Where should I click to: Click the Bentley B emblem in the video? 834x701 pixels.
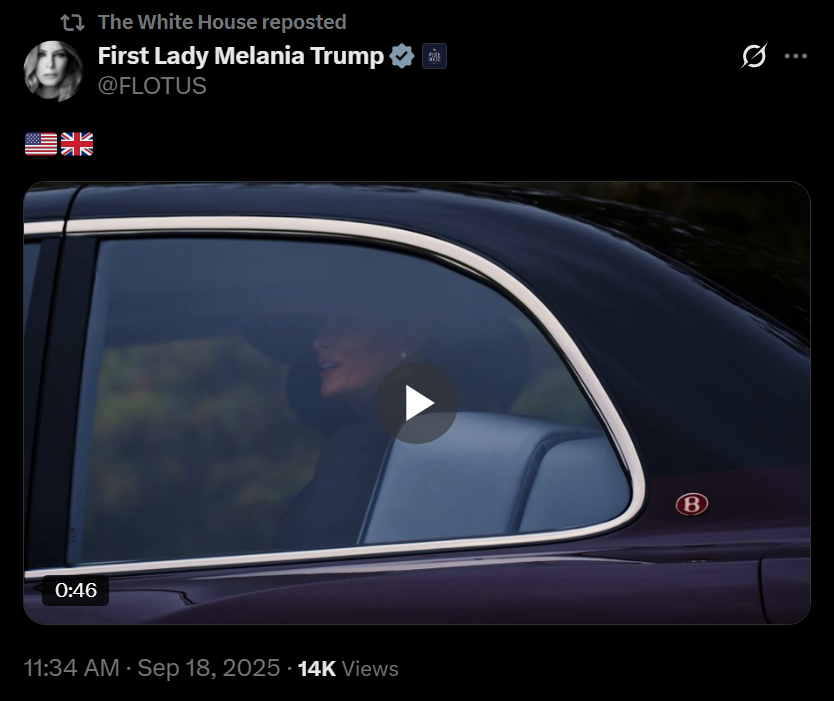[x=691, y=504]
